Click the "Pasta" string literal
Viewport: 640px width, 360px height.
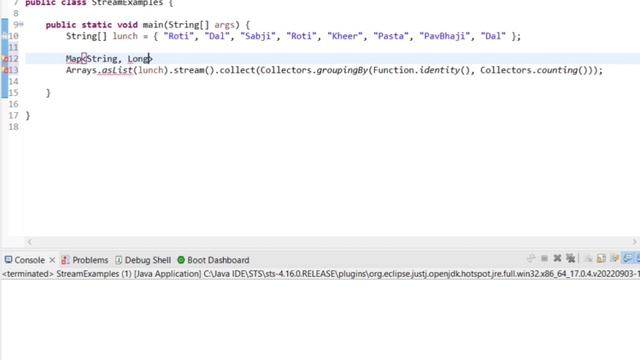coord(391,36)
